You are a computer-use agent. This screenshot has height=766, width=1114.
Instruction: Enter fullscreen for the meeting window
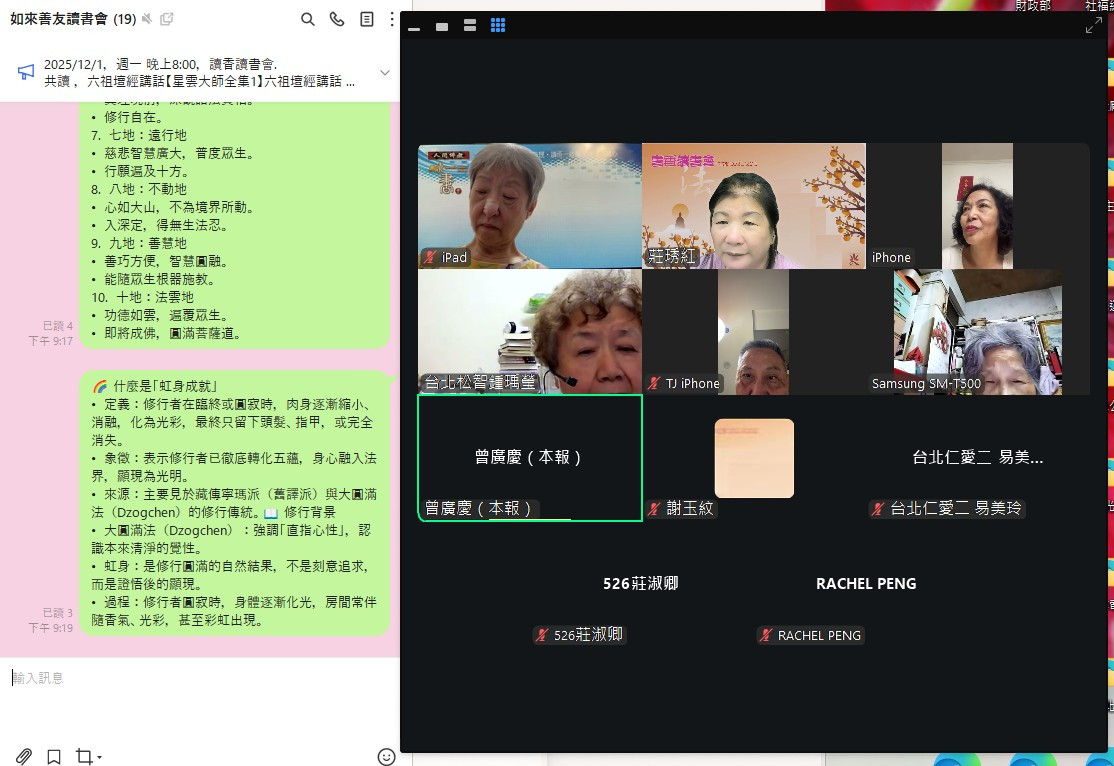(x=1093, y=26)
